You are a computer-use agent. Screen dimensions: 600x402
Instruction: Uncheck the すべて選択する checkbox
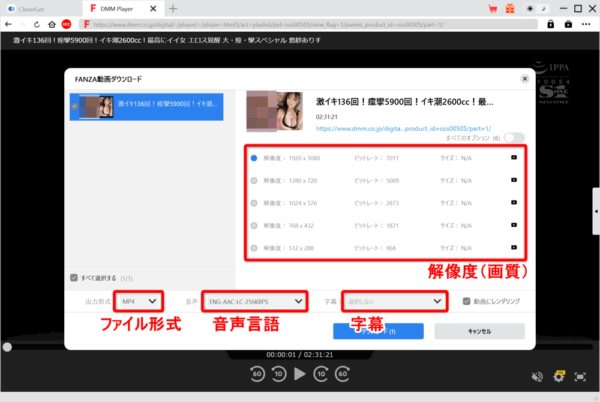point(74,278)
